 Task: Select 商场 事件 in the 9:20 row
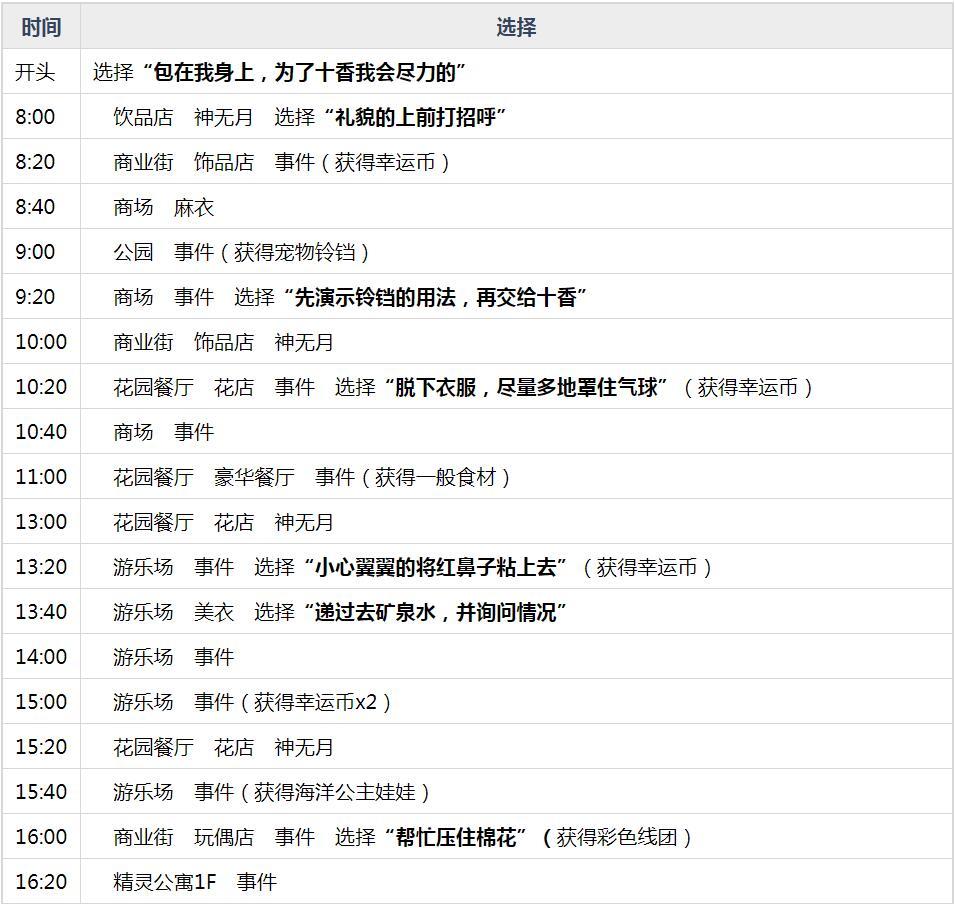pyautogui.click(x=163, y=297)
